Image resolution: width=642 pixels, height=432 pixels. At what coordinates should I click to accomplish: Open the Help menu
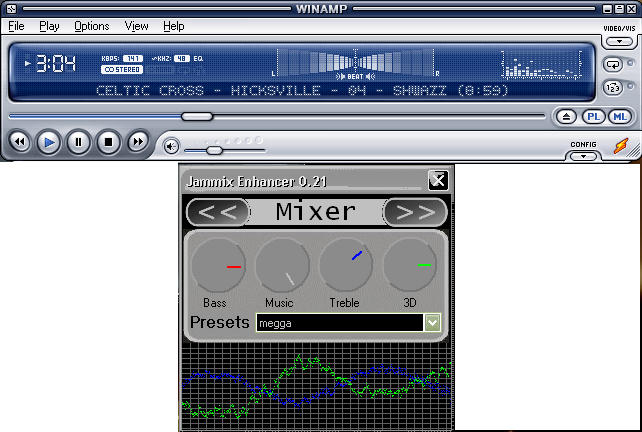click(174, 26)
